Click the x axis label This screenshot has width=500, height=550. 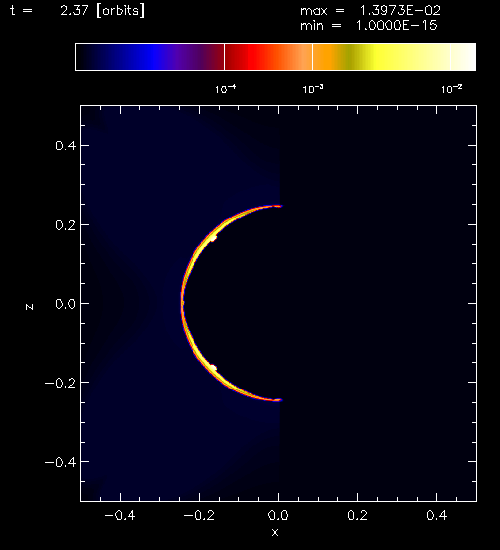[275, 532]
